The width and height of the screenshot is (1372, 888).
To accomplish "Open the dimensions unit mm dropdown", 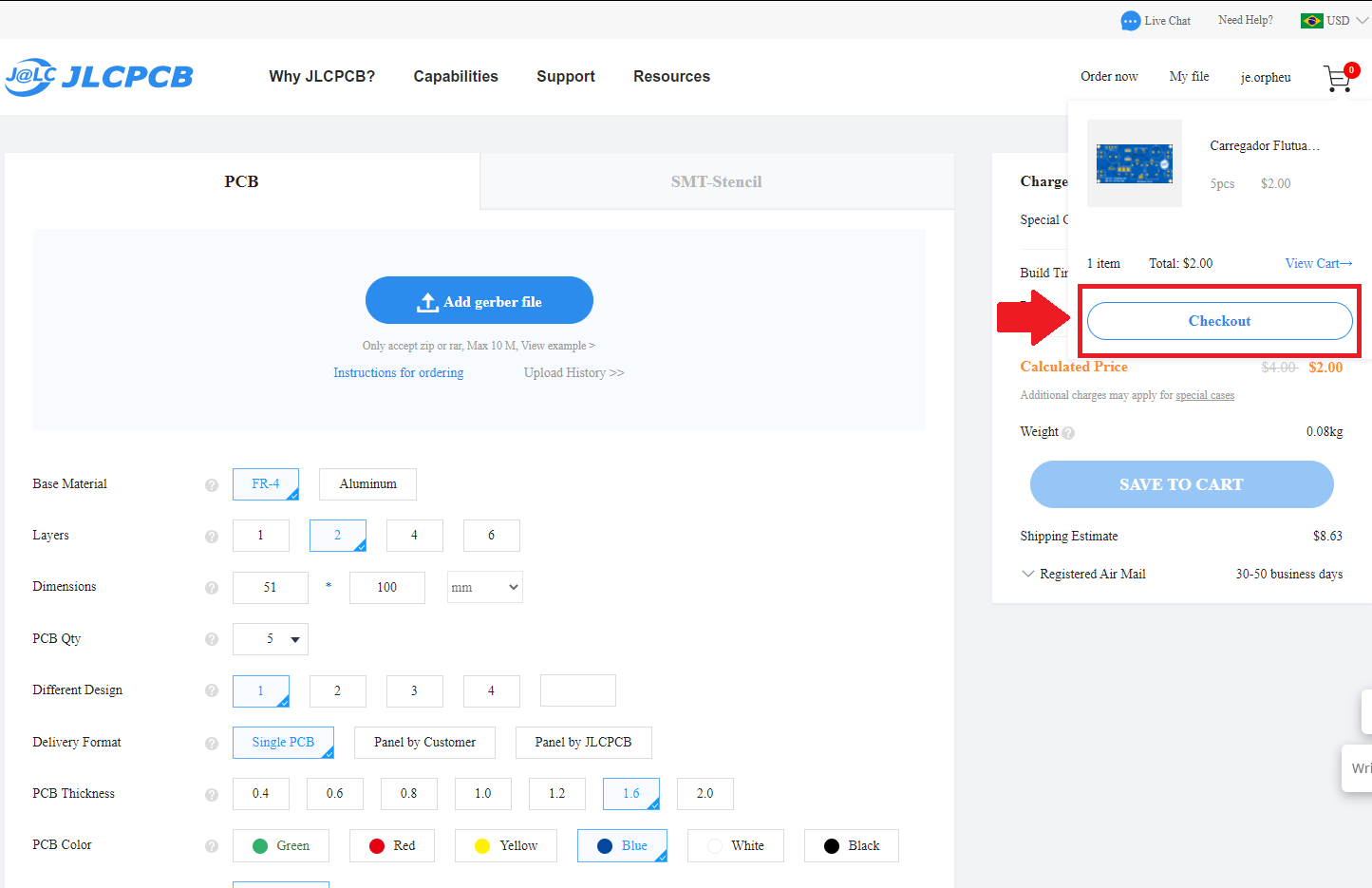I will 485,587.
